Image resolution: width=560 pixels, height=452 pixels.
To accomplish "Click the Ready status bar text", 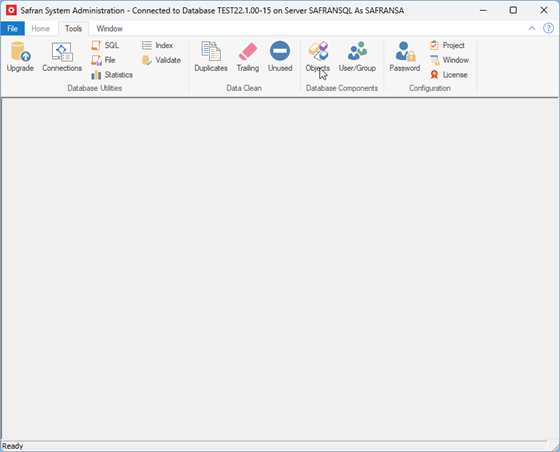I will tap(12, 446).
